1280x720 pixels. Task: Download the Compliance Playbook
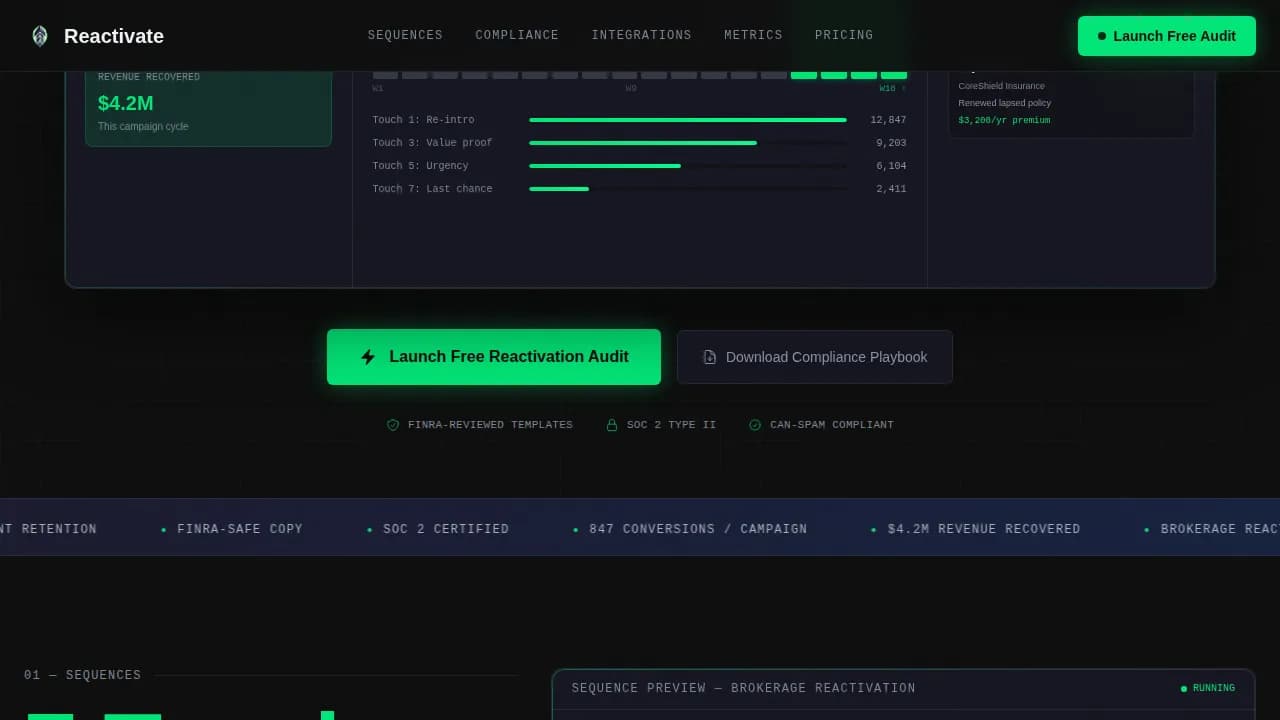(x=815, y=357)
